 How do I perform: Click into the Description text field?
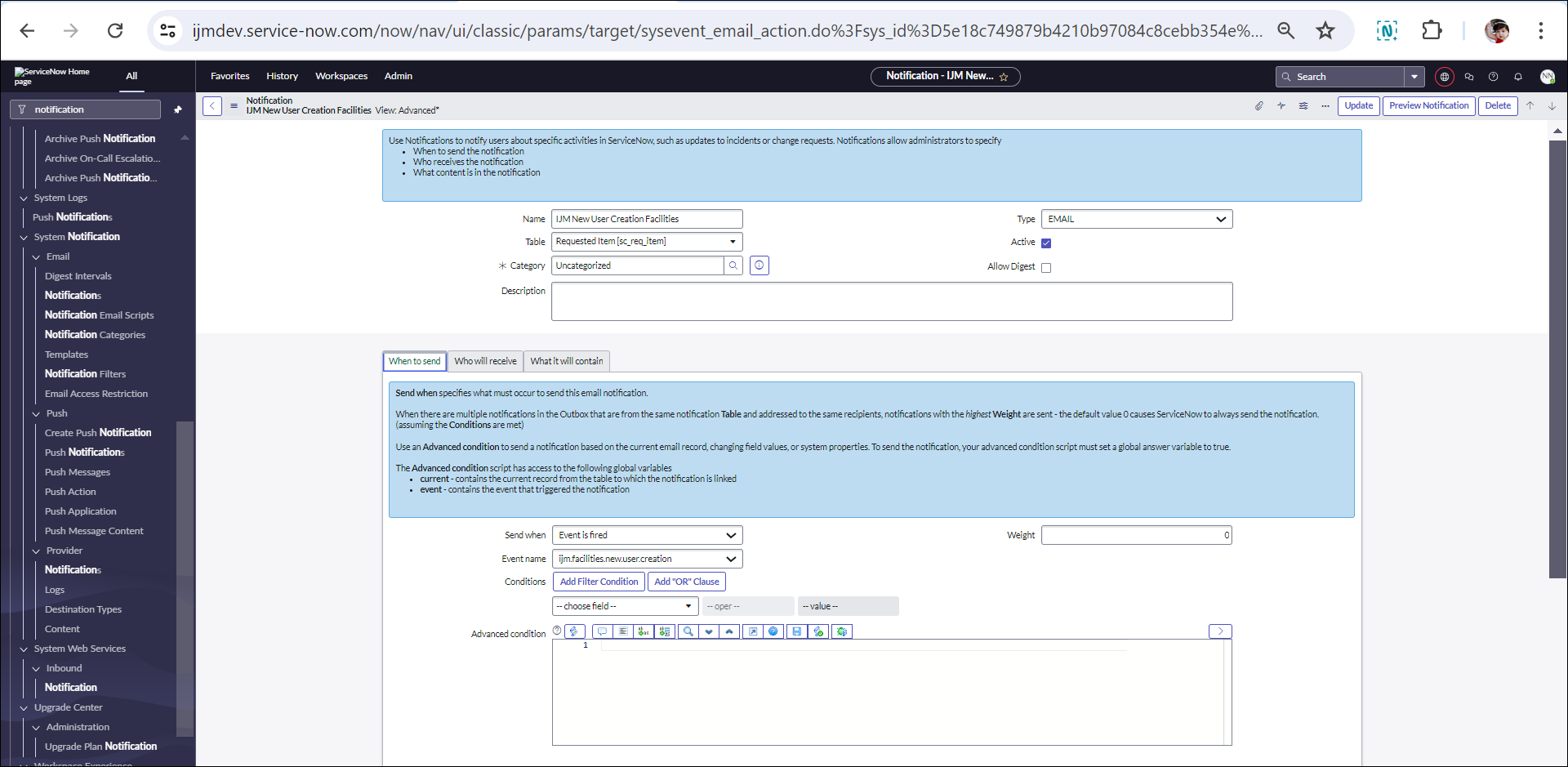(x=891, y=301)
